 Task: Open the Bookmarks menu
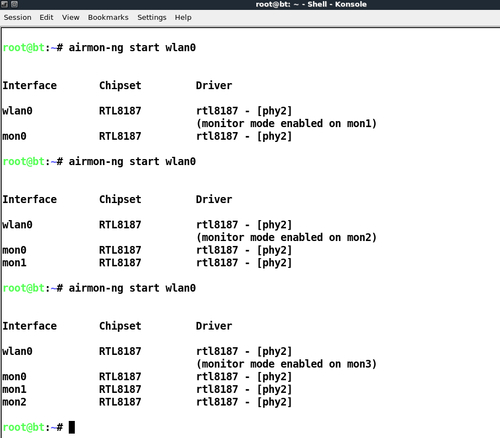[108, 17]
